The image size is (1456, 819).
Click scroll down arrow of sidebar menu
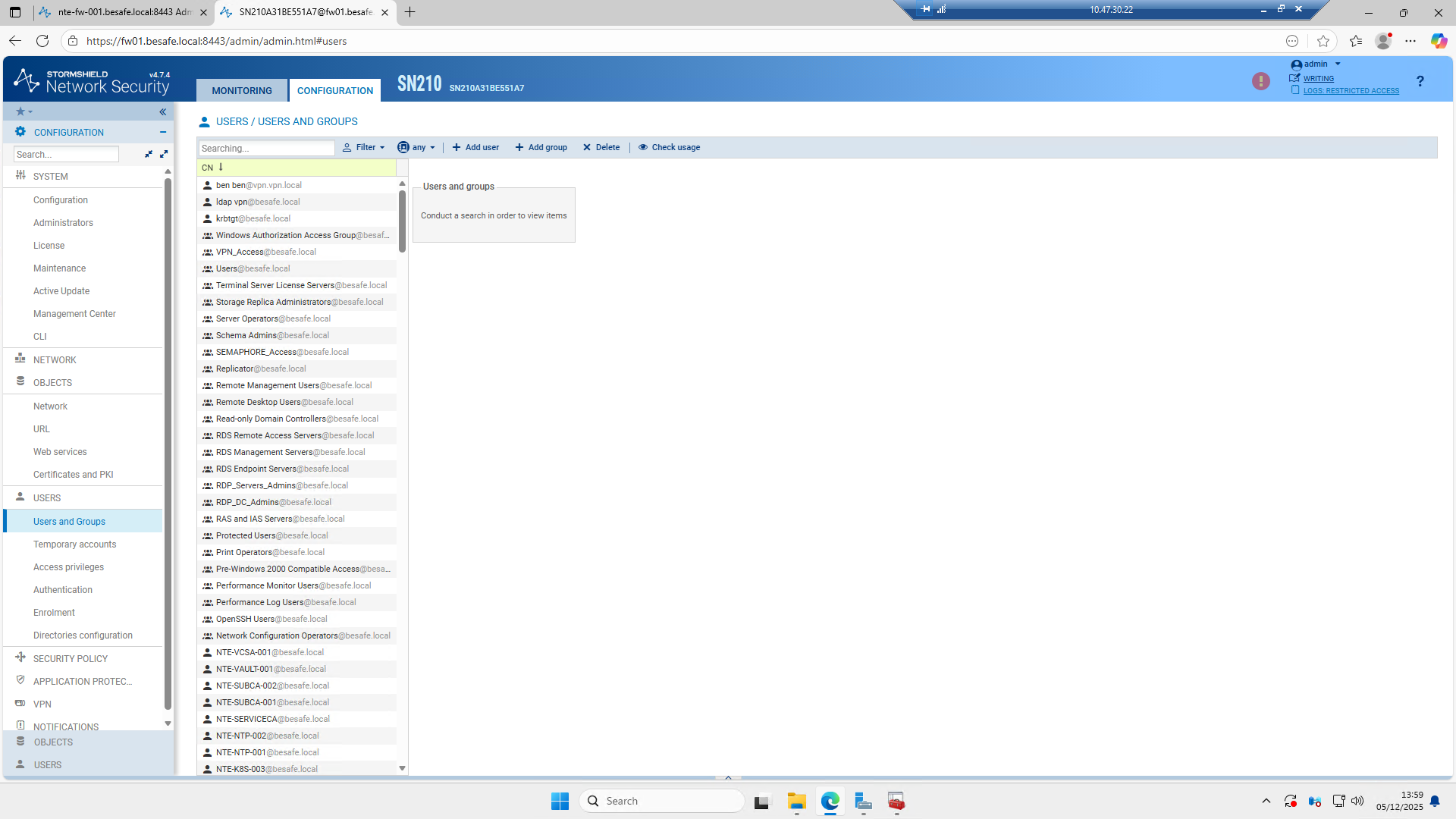tap(168, 723)
